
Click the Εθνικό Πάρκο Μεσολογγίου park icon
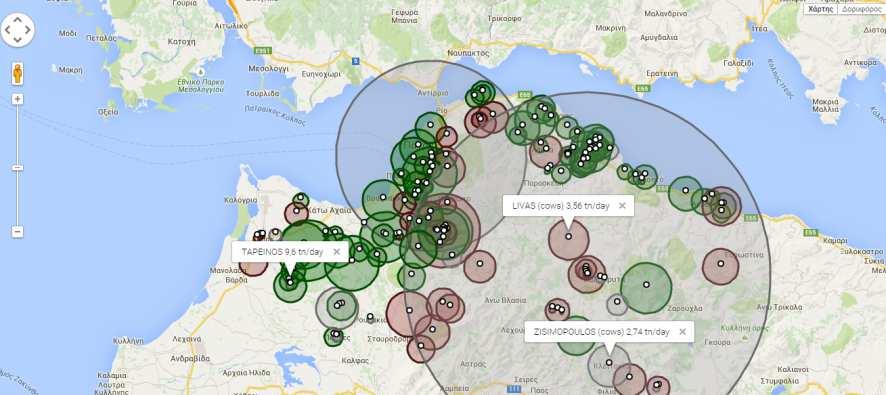pos(201,72)
